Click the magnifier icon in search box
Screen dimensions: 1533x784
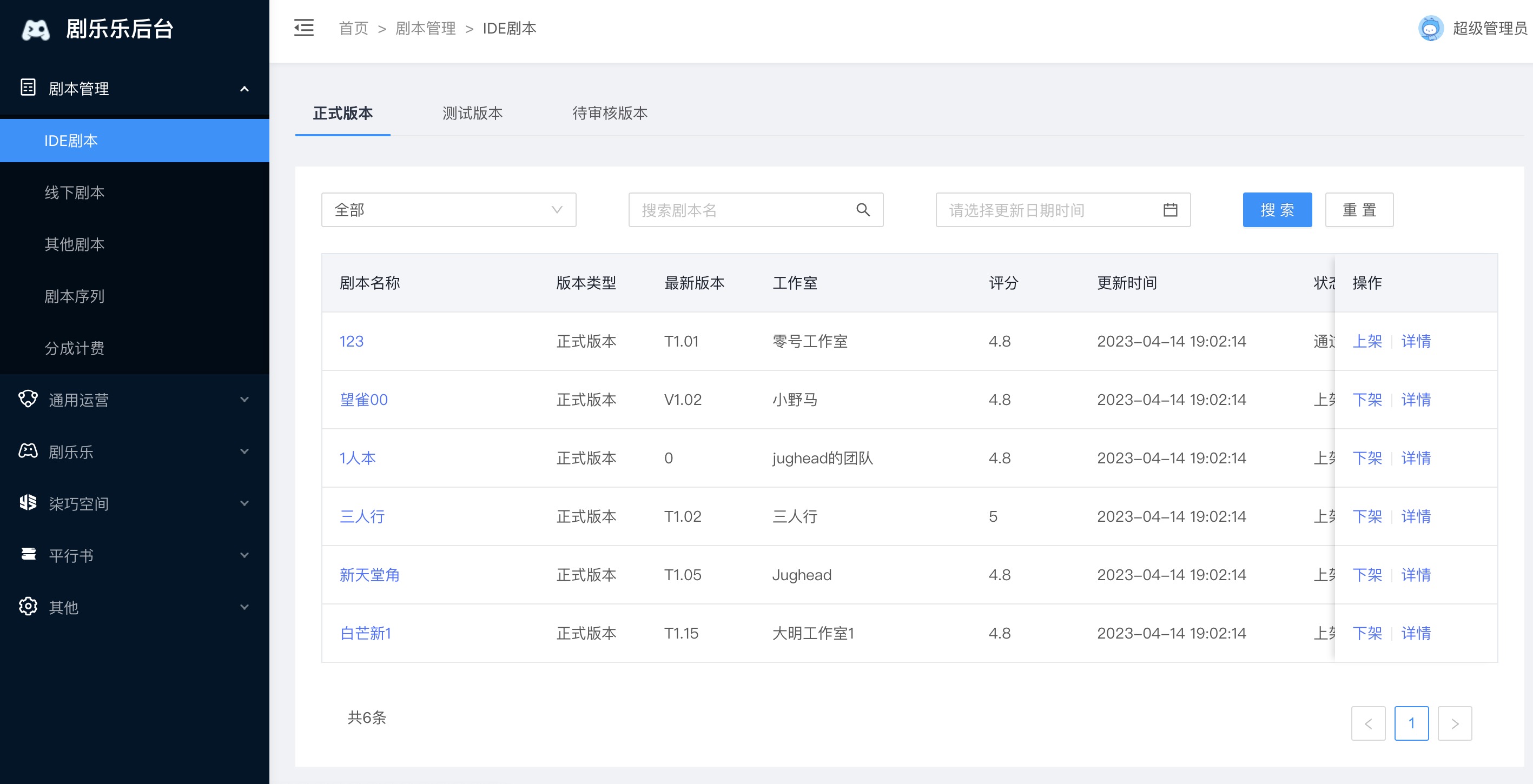click(x=863, y=209)
